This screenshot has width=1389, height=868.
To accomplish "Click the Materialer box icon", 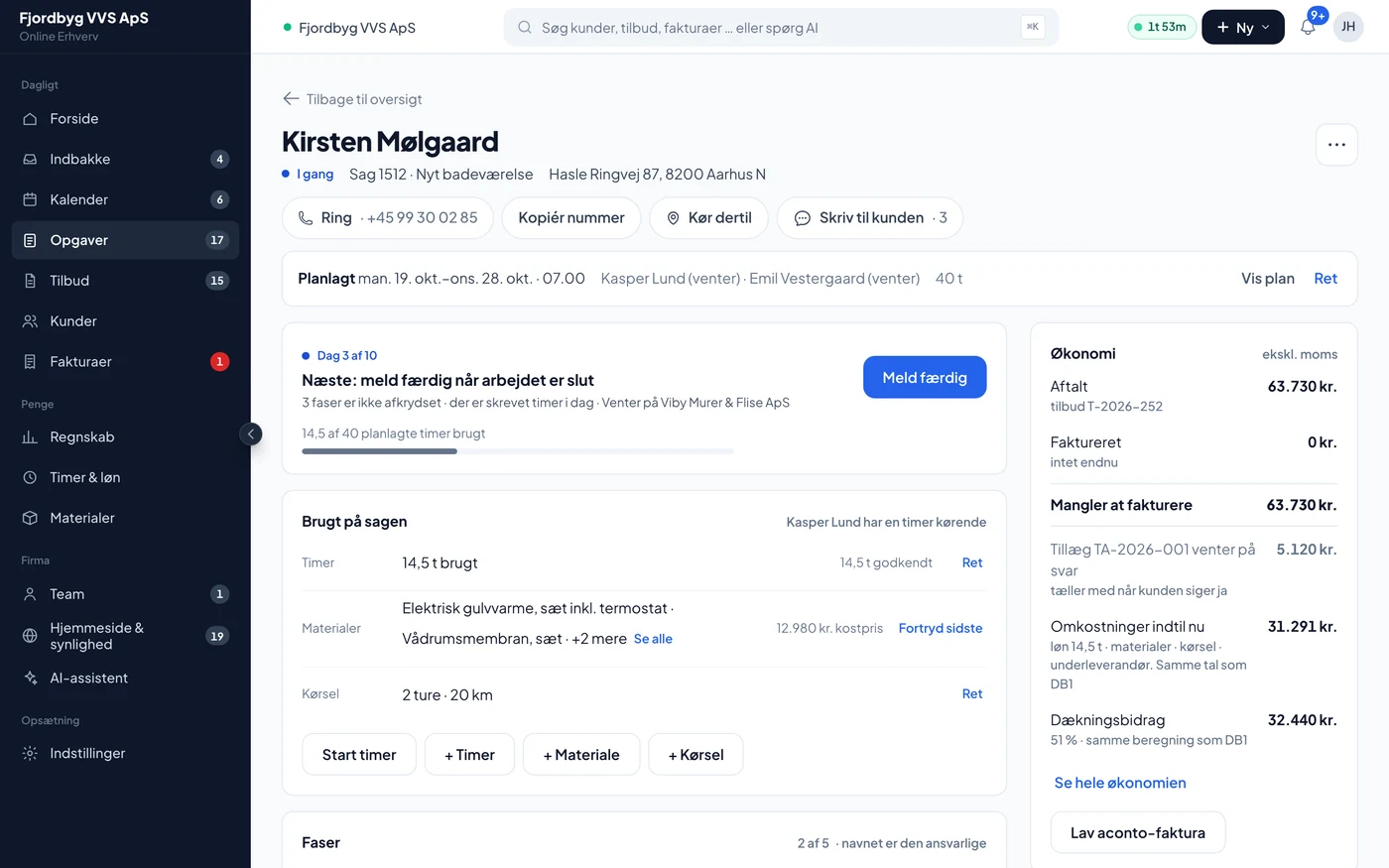I will tap(30, 519).
